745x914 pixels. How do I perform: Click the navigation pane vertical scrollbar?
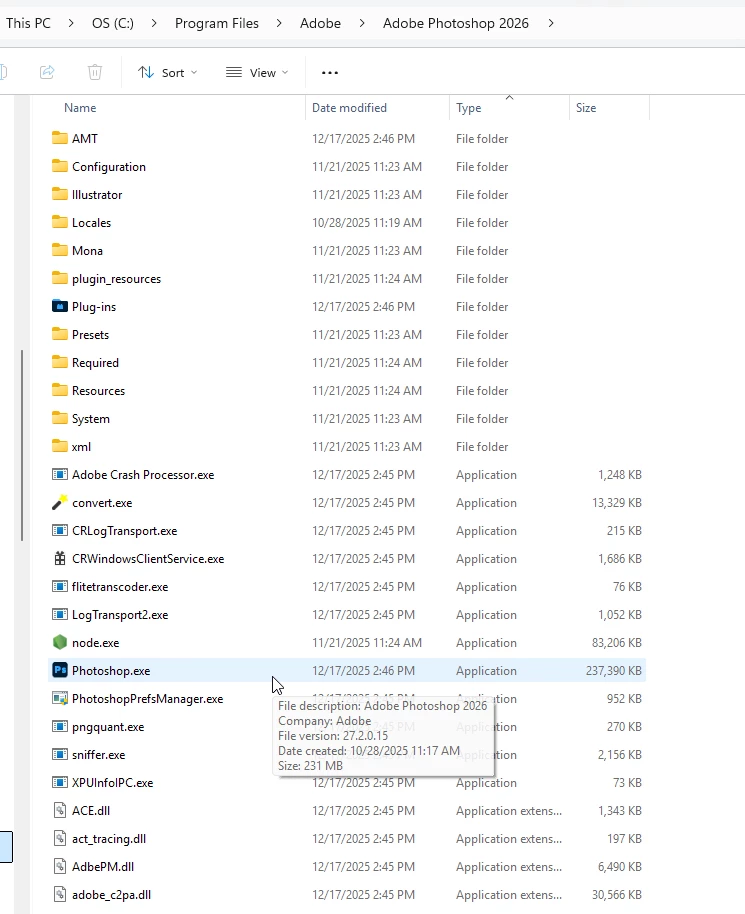pyautogui.click(x=22, y=445)
